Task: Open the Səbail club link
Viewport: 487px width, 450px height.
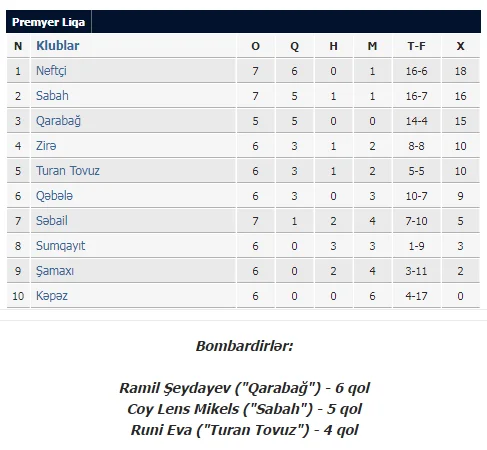Action: (52, 221)
